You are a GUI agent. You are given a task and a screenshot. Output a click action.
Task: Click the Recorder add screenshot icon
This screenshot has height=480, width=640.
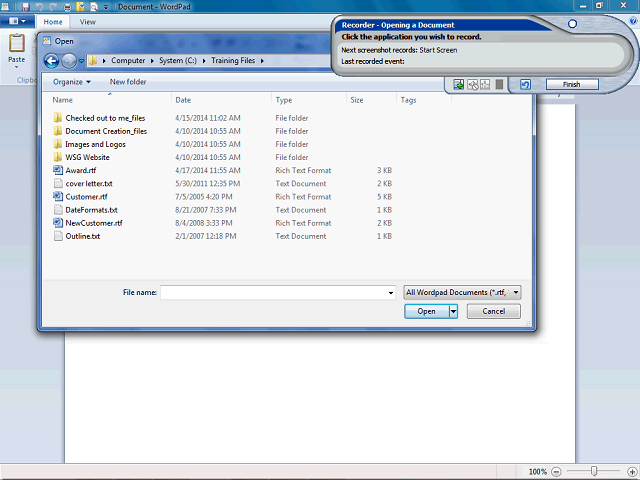pyautogui.click(x=459, y=84)
